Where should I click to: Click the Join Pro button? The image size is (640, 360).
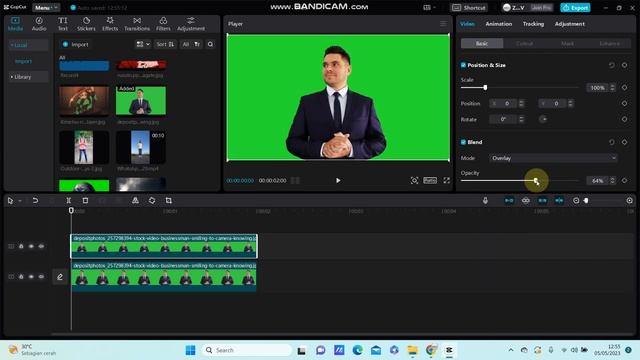tap(541, 8)
